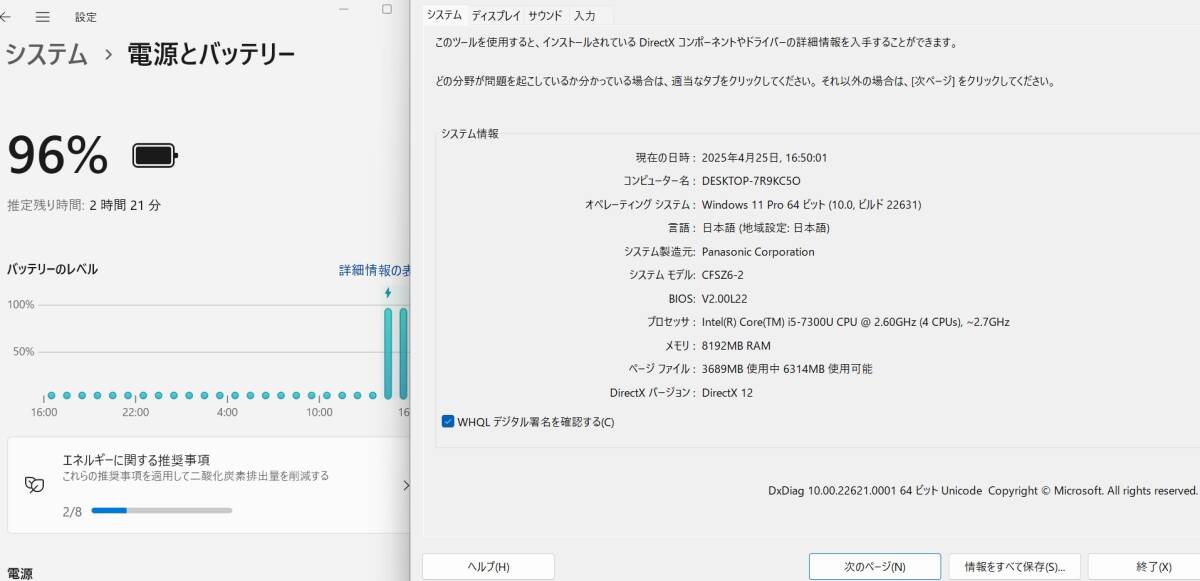Open the 詳細情報の表示 link
1200x581 pixels.
coord(375,269)
